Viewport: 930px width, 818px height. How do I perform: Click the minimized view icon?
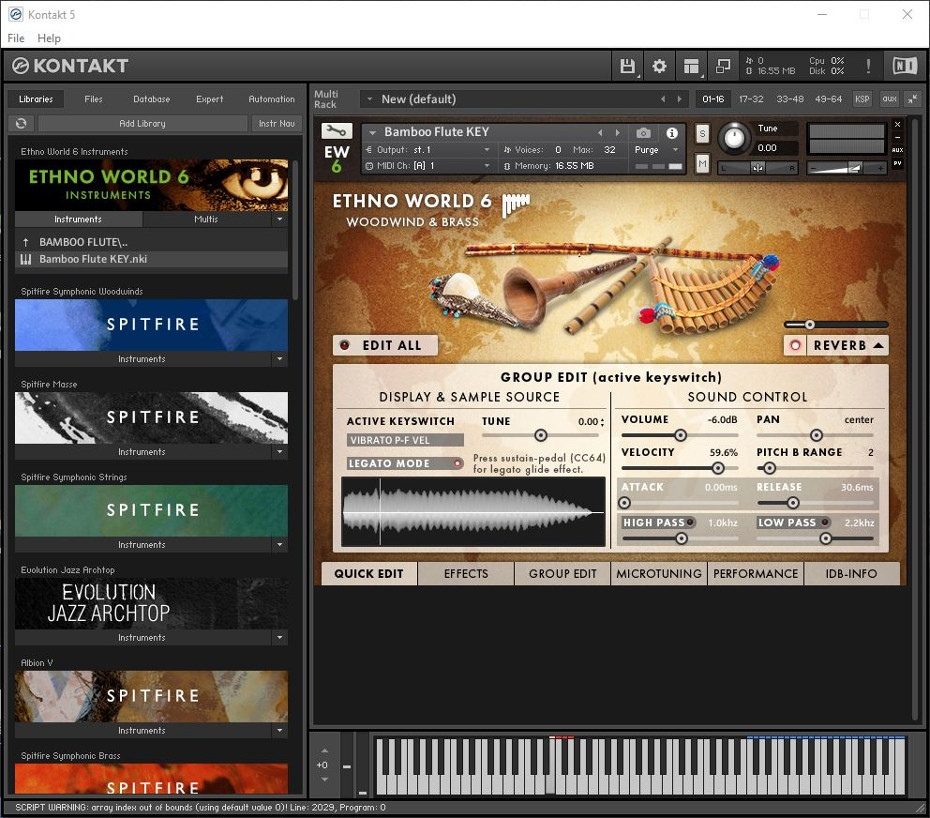click(723, 66)
